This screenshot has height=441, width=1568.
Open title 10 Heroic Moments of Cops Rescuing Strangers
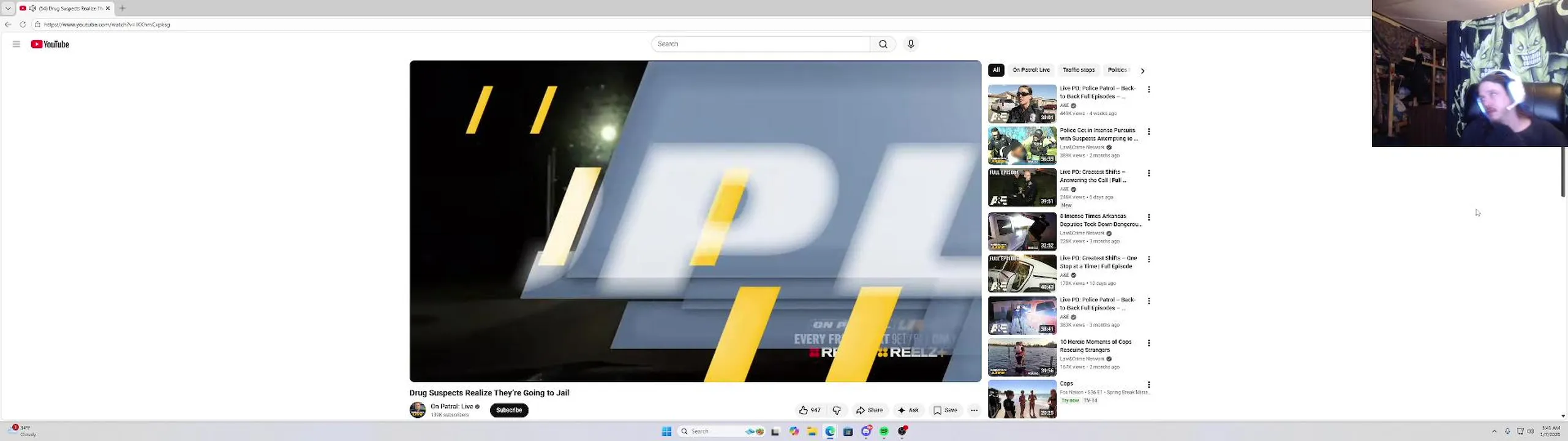click(1096, 346)
